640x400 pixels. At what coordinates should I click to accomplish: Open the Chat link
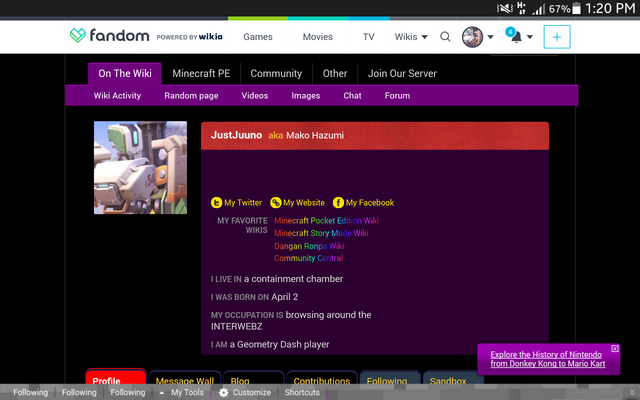click(352, 96)
